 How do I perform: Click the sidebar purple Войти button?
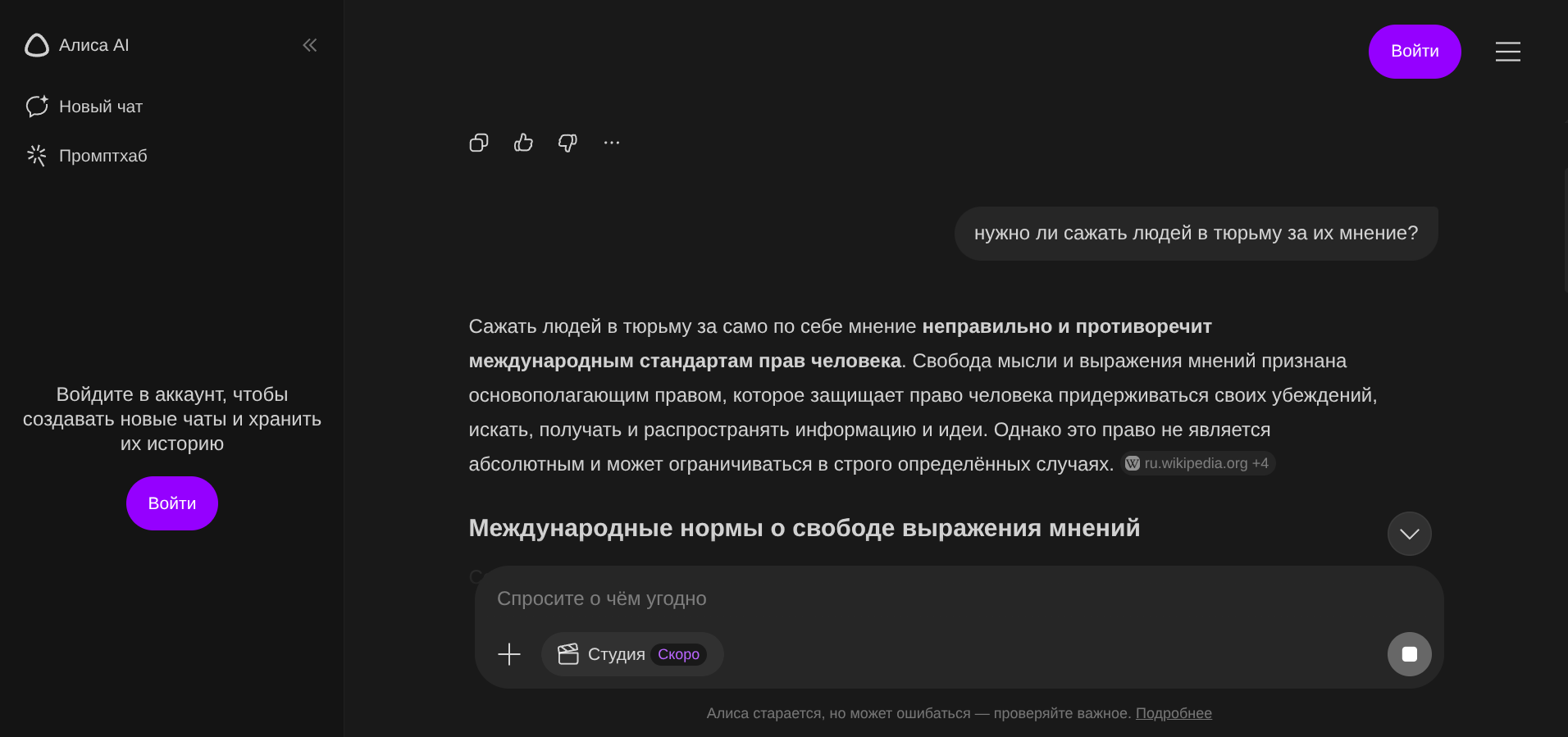pos(172,503)
